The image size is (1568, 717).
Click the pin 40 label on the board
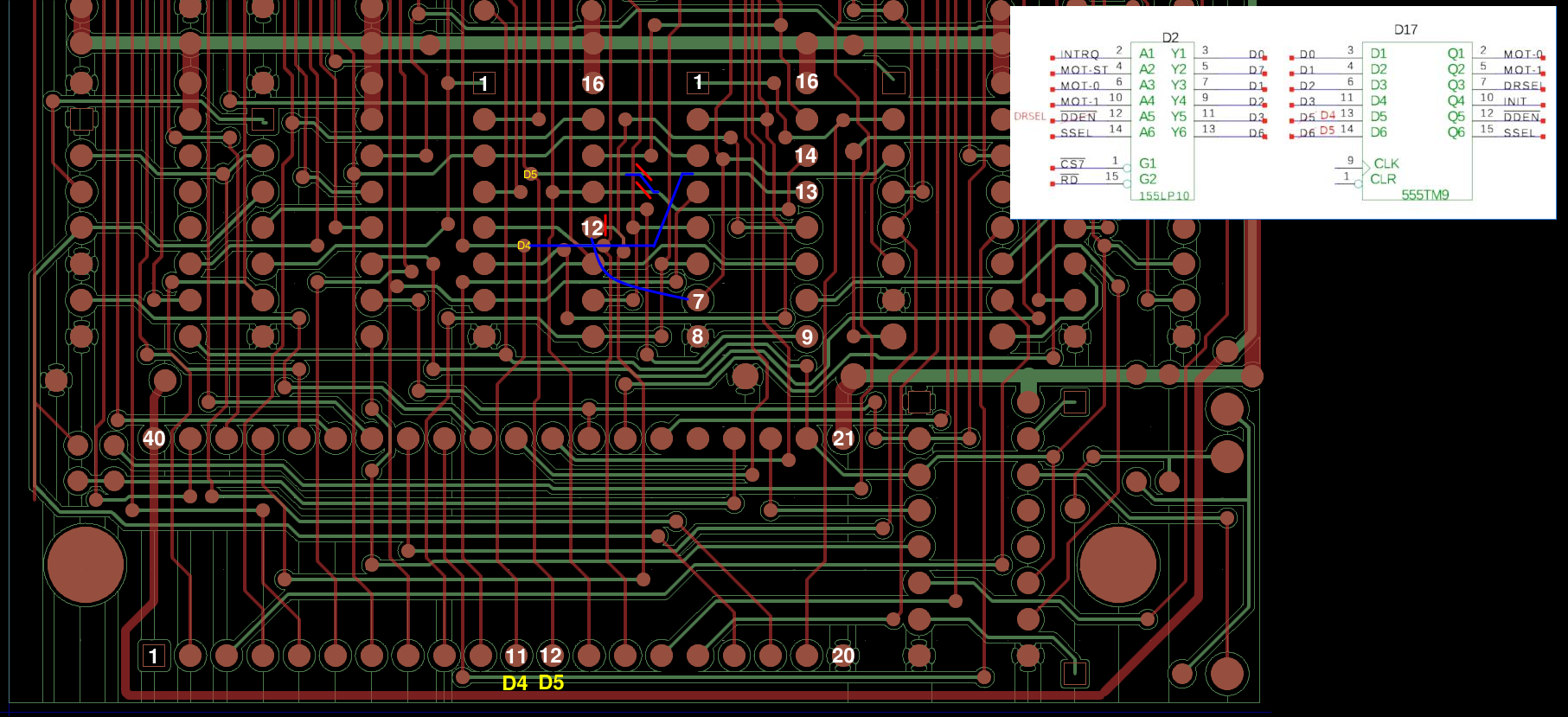154,439
